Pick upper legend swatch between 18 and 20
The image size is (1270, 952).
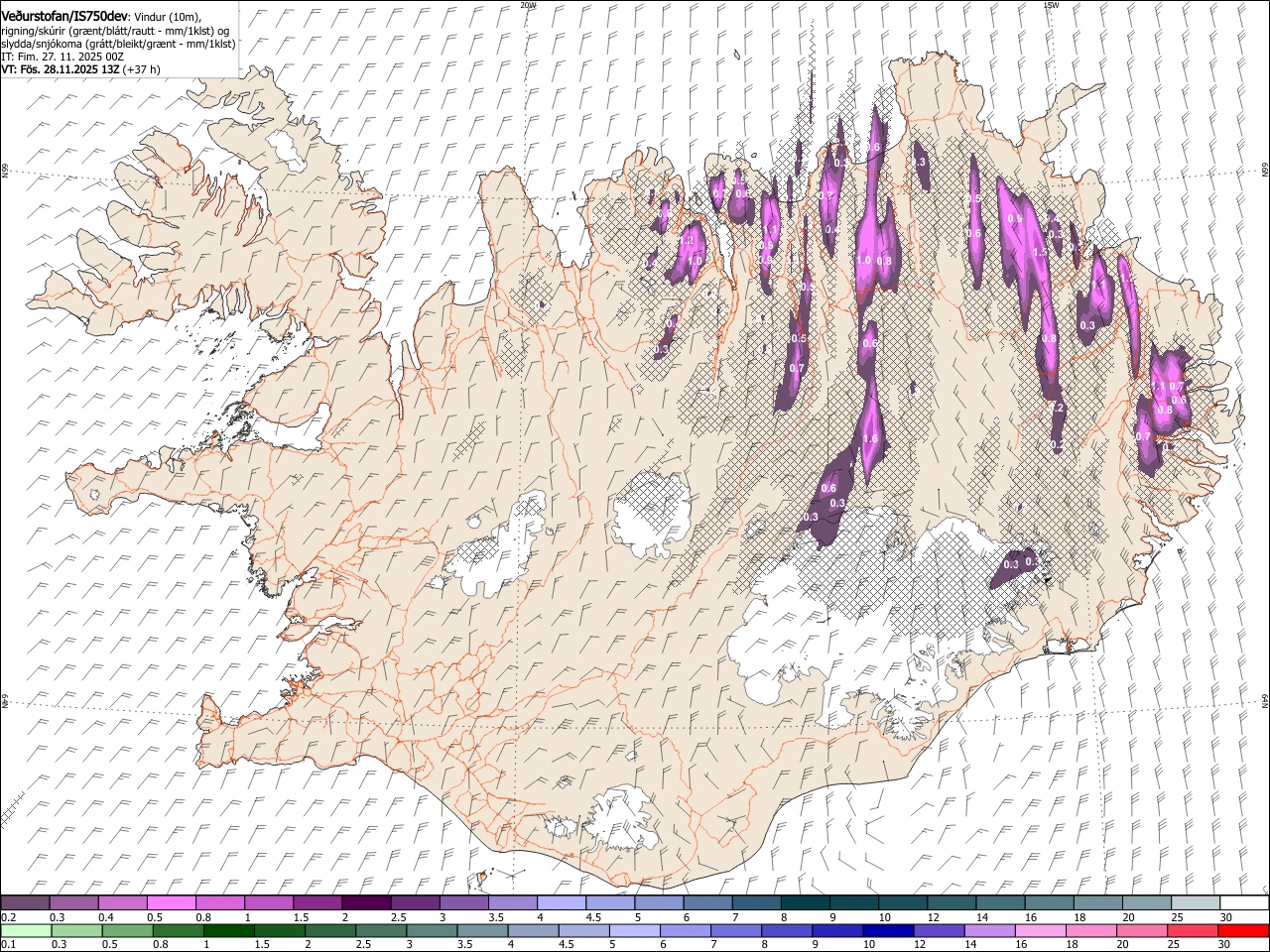pos(1097,903)
